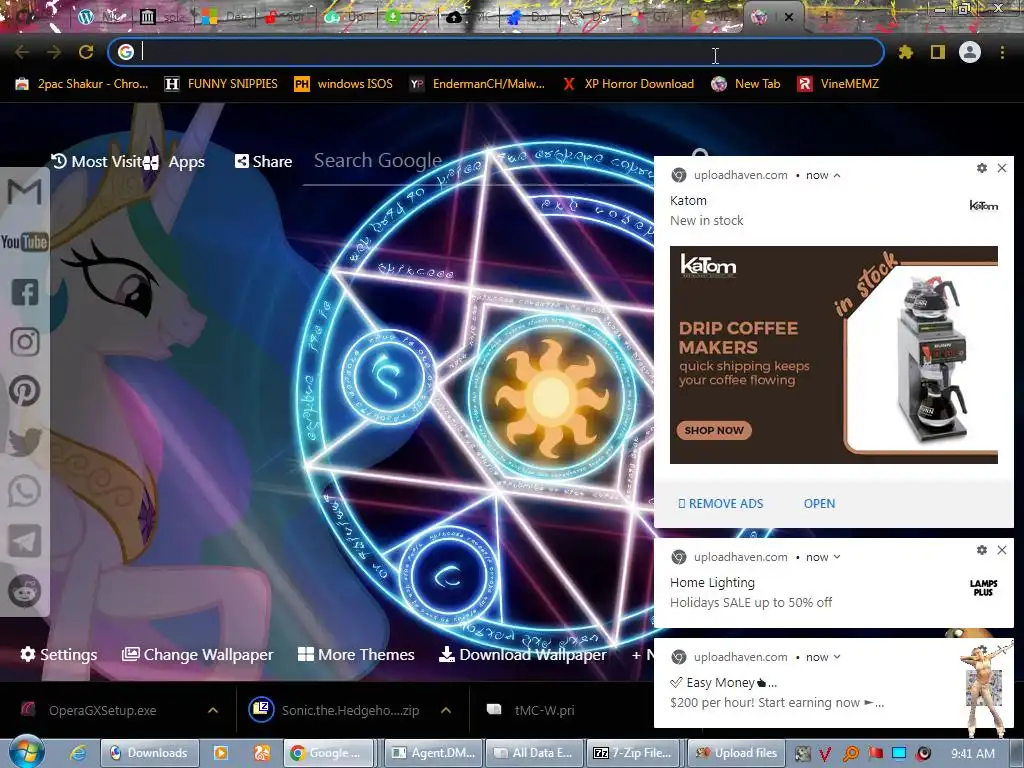This screenshot has height=768, width=1024.
Task: Click the browser back arrow
Action: [22, 52]
